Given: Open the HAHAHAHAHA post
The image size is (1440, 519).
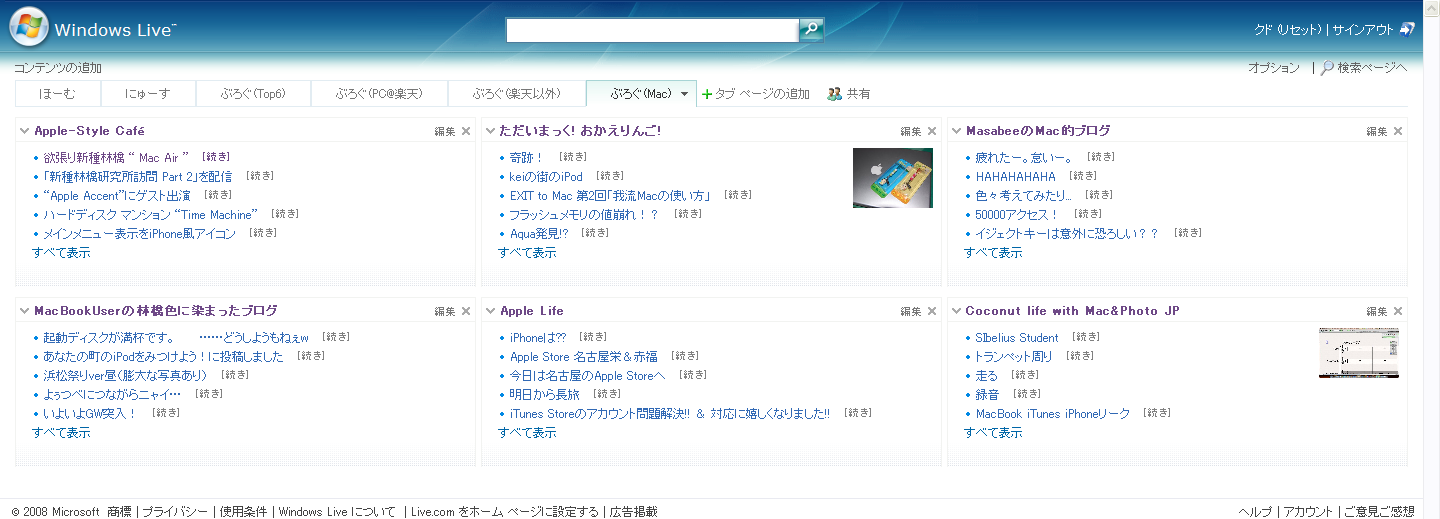Looking at the screenshot, I should click(x=1015, y=177).
